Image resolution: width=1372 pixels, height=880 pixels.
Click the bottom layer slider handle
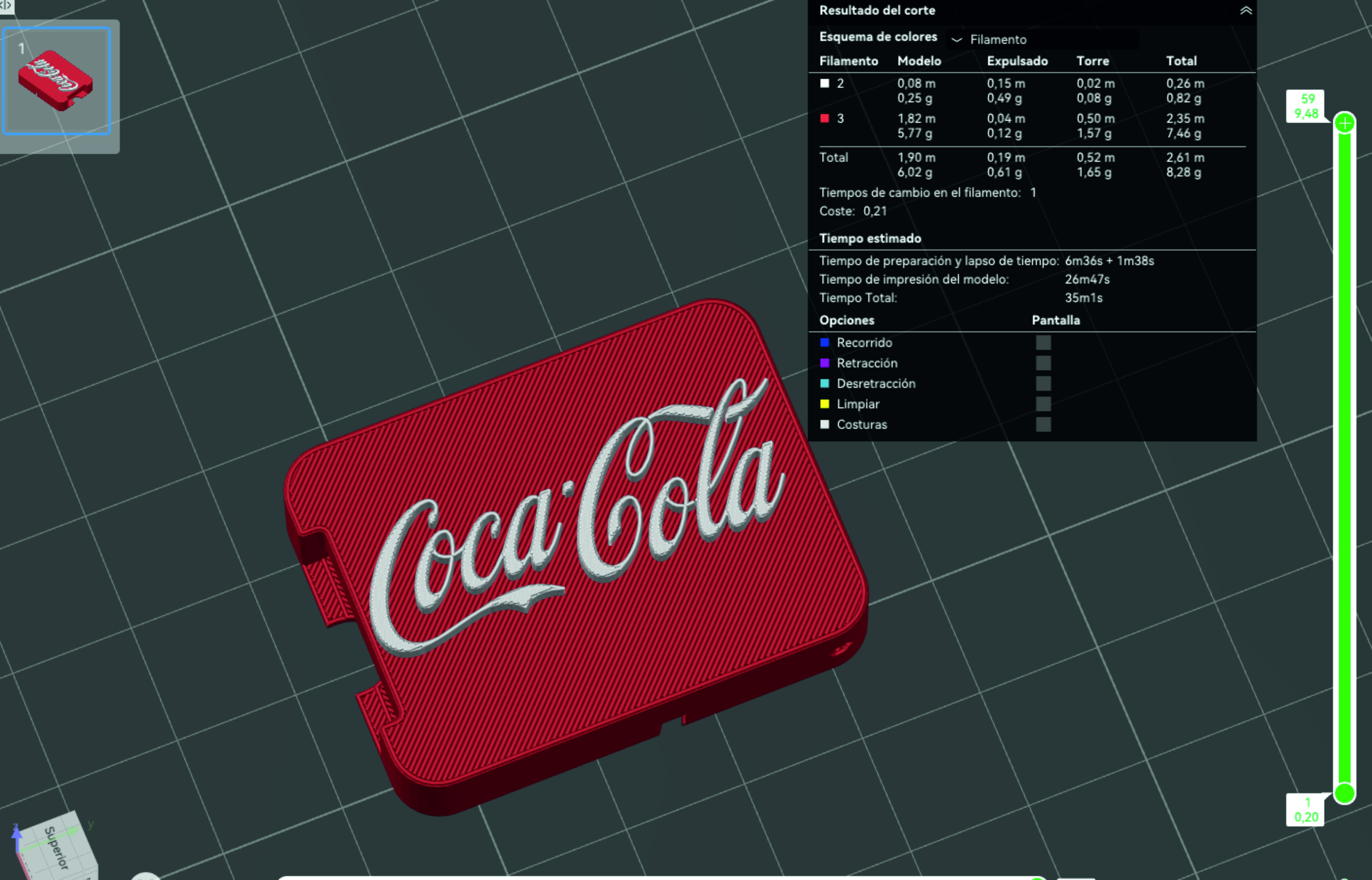pyautogui.click(x=1345, y=793)
